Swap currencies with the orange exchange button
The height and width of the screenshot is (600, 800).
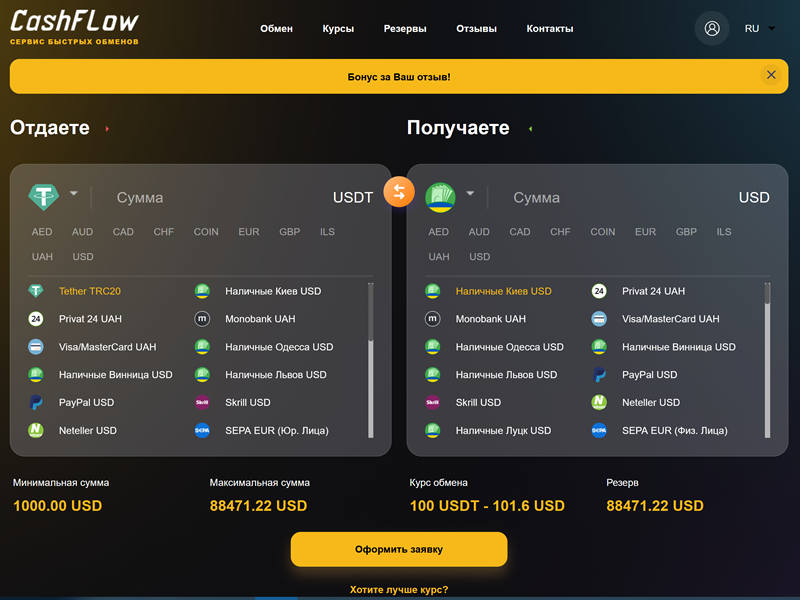(x=399, y=192)
